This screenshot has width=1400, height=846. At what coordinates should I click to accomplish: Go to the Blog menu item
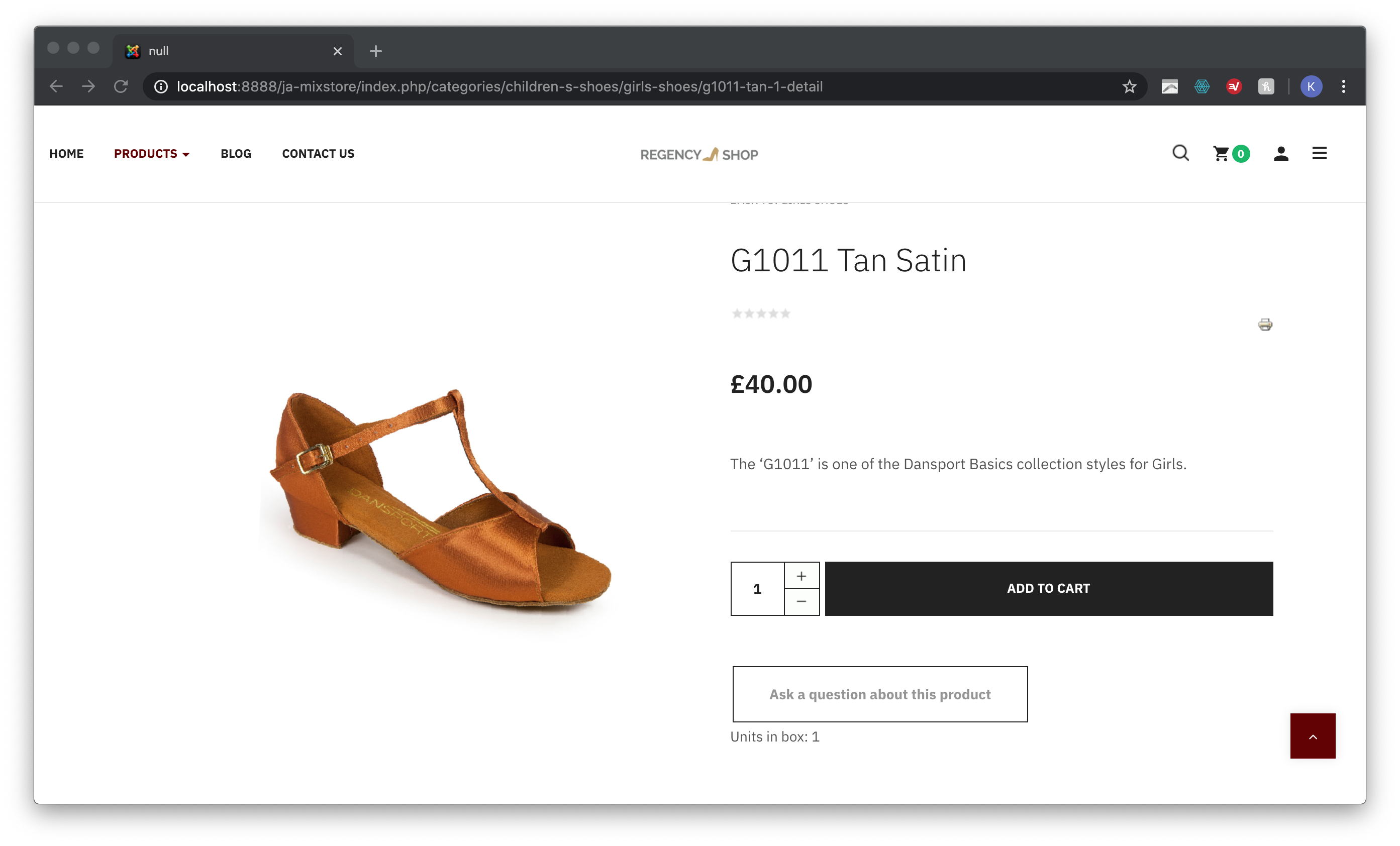point(236,153)
